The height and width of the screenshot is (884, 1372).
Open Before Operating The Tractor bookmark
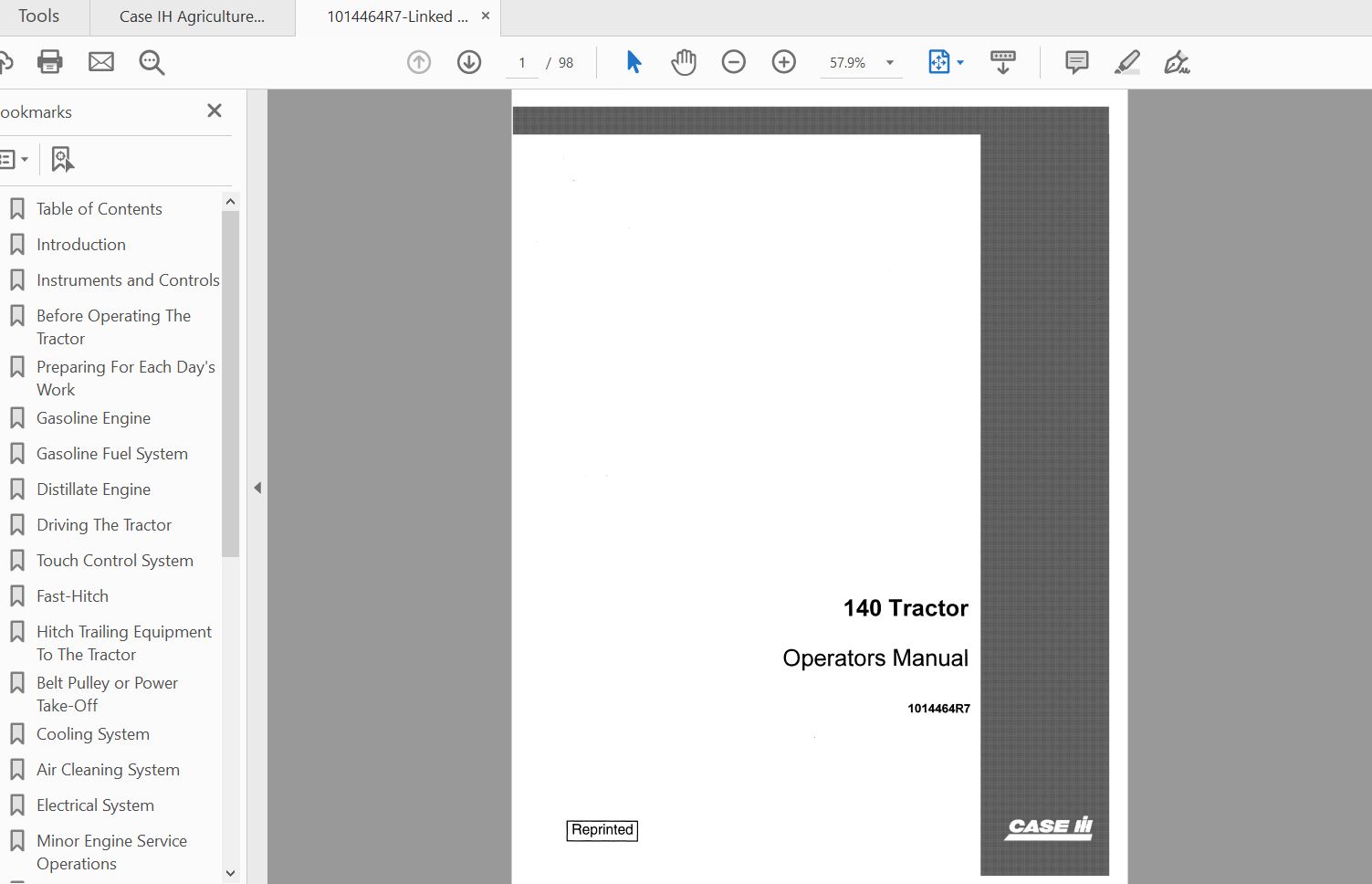pos(113,327)
